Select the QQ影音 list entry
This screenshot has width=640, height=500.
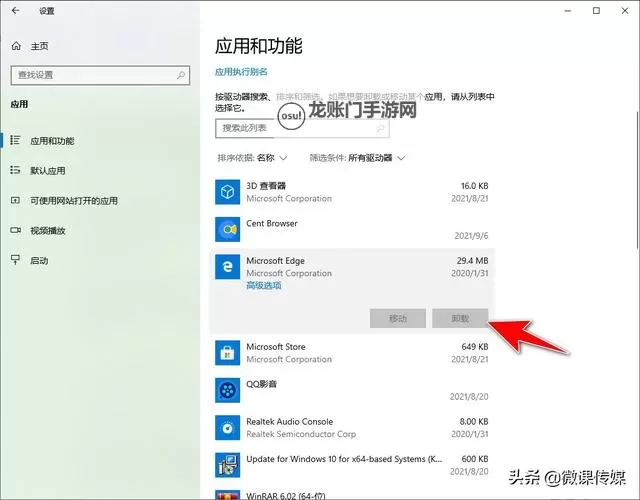click(x=352, y=390)
